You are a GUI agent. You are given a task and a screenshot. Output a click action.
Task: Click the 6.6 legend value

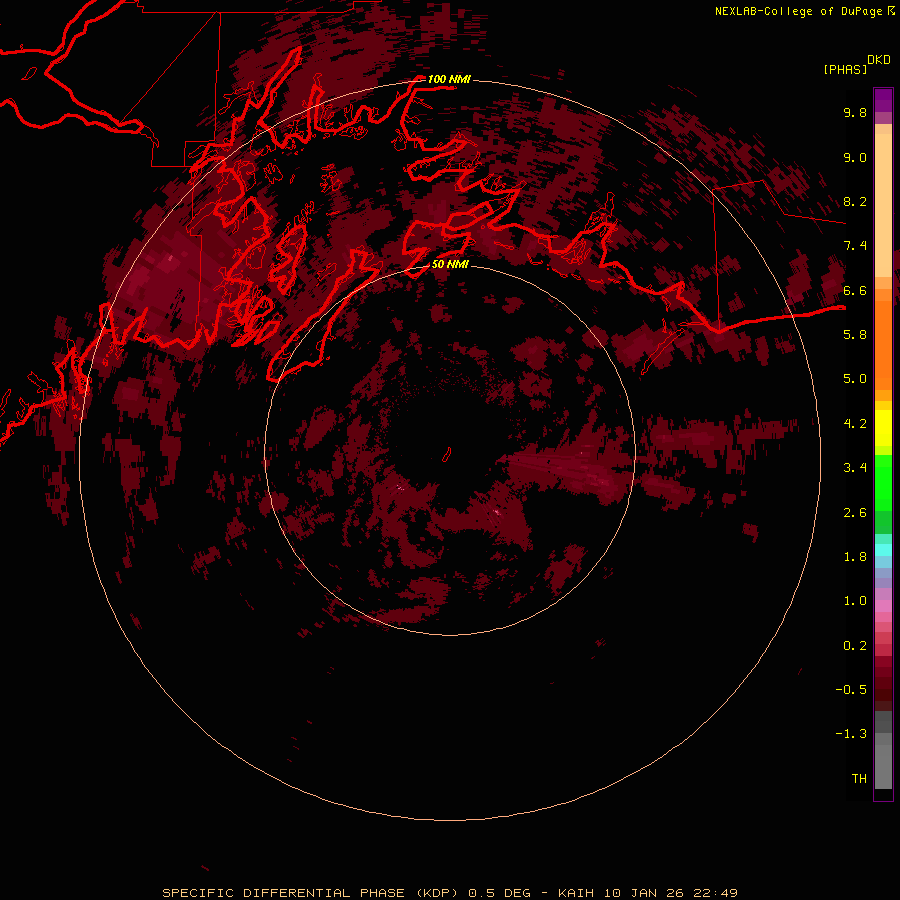[x=855, y=290]
